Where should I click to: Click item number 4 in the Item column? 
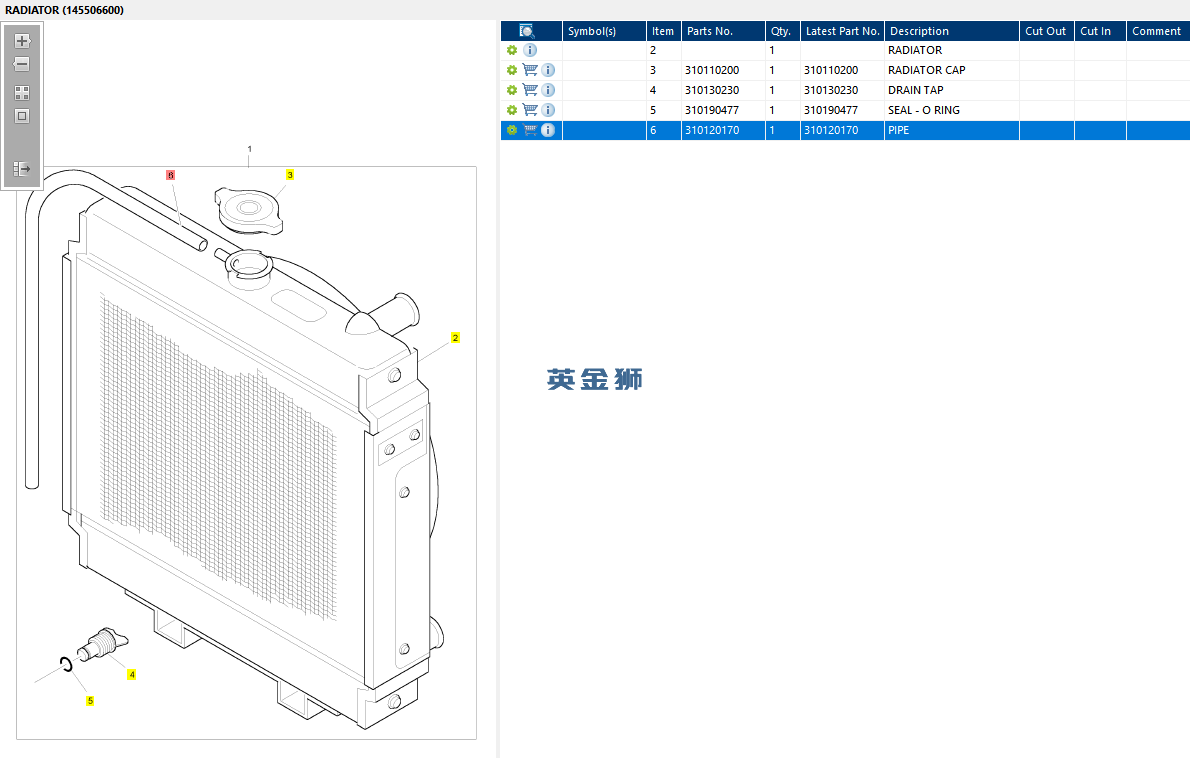[653, 90]
